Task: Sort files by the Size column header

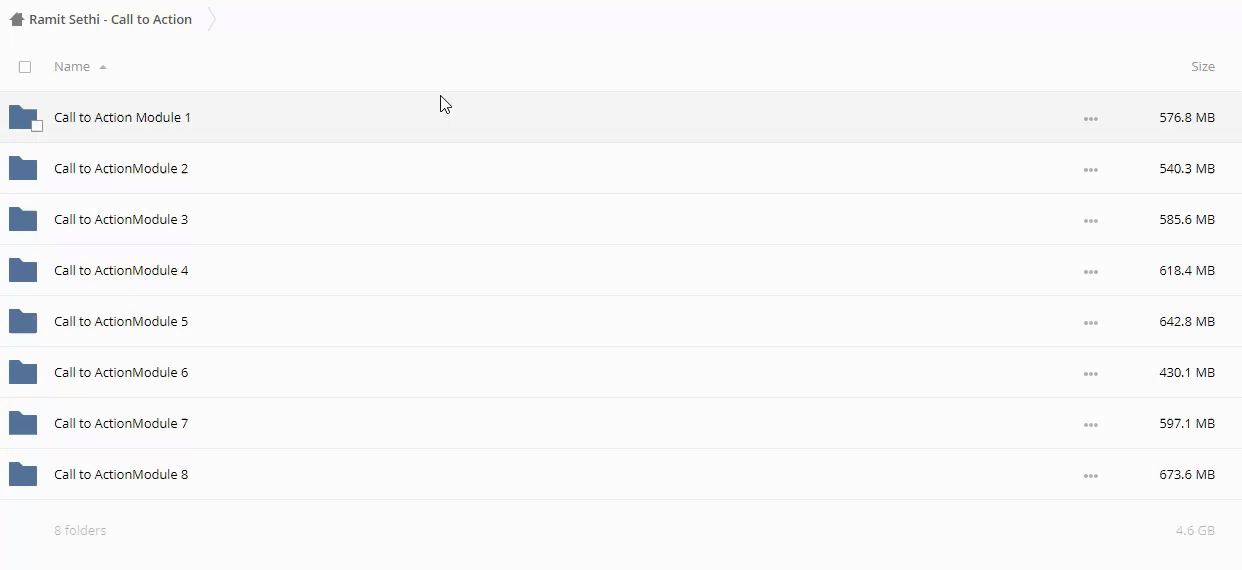Action: (1202, 67)
